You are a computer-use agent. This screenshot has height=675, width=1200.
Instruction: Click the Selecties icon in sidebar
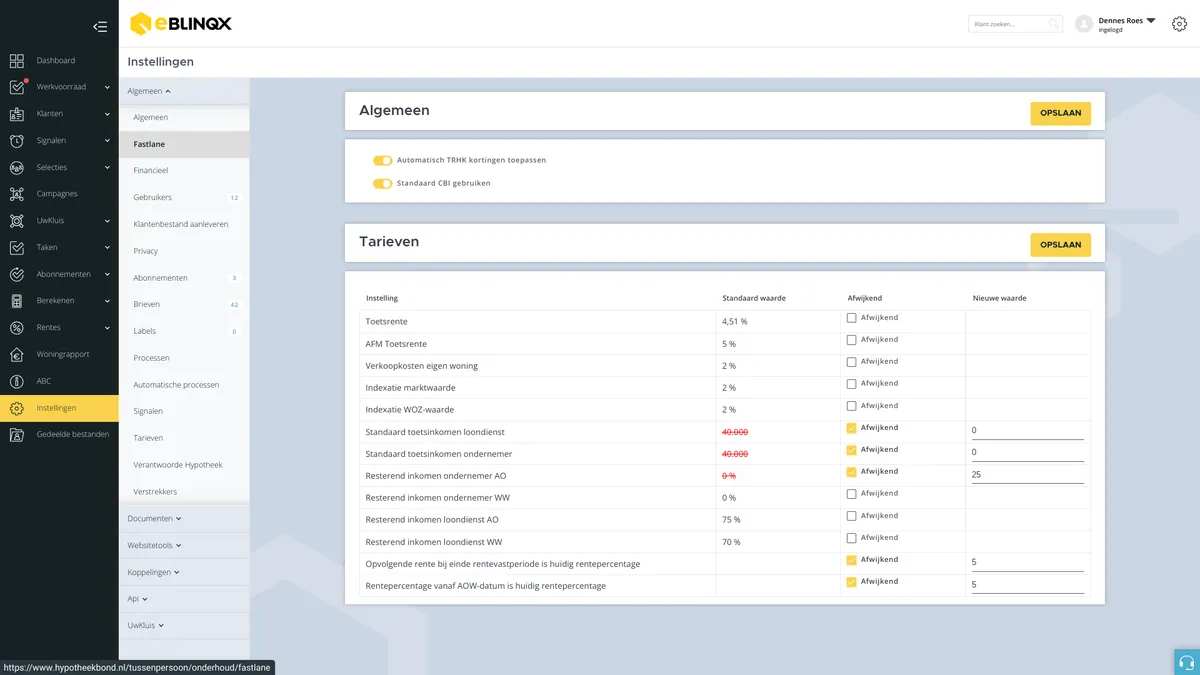point(17,168)
